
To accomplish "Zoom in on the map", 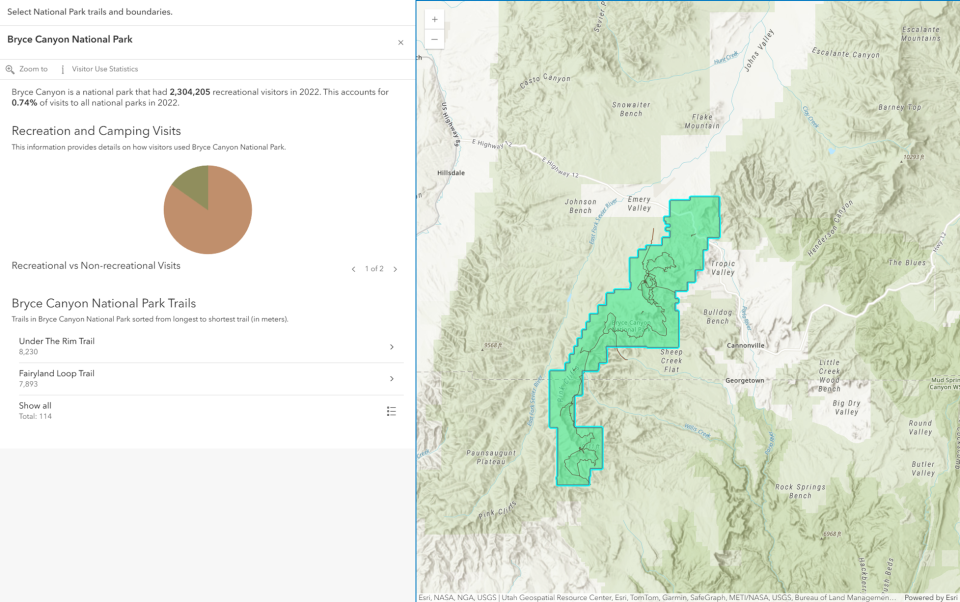I will 434,20.
